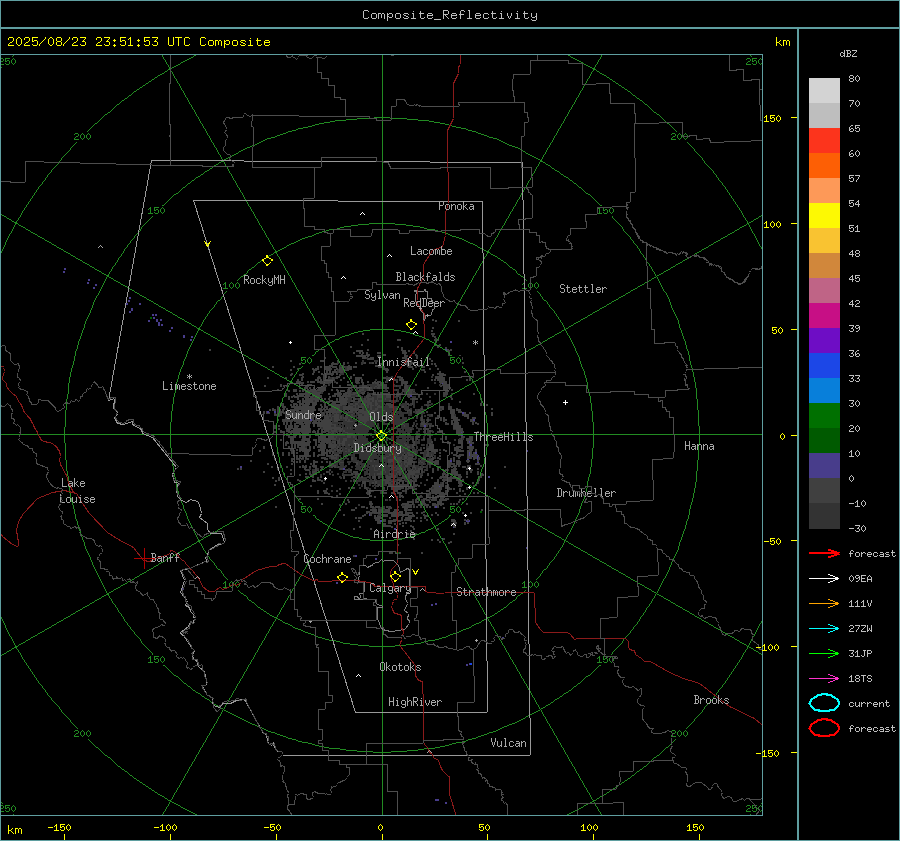Click the Vulcan town label
This screenshot has width=900, height=841.
click(x=509, y=743)
